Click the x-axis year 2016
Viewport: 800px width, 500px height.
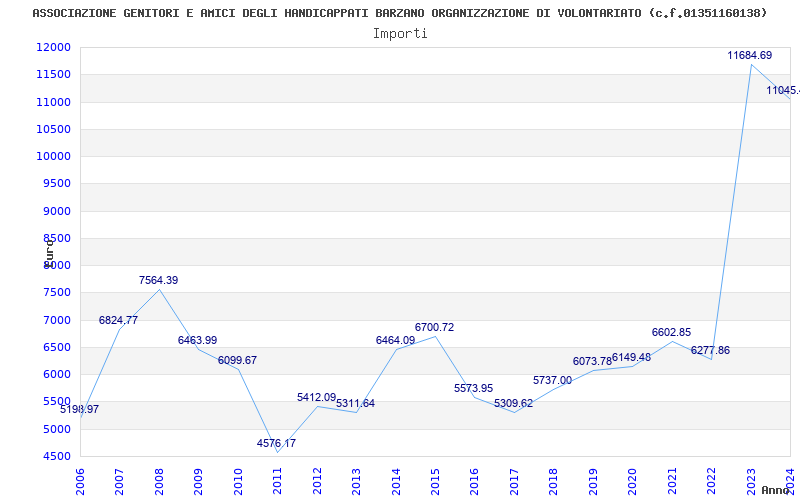(474, 481)
